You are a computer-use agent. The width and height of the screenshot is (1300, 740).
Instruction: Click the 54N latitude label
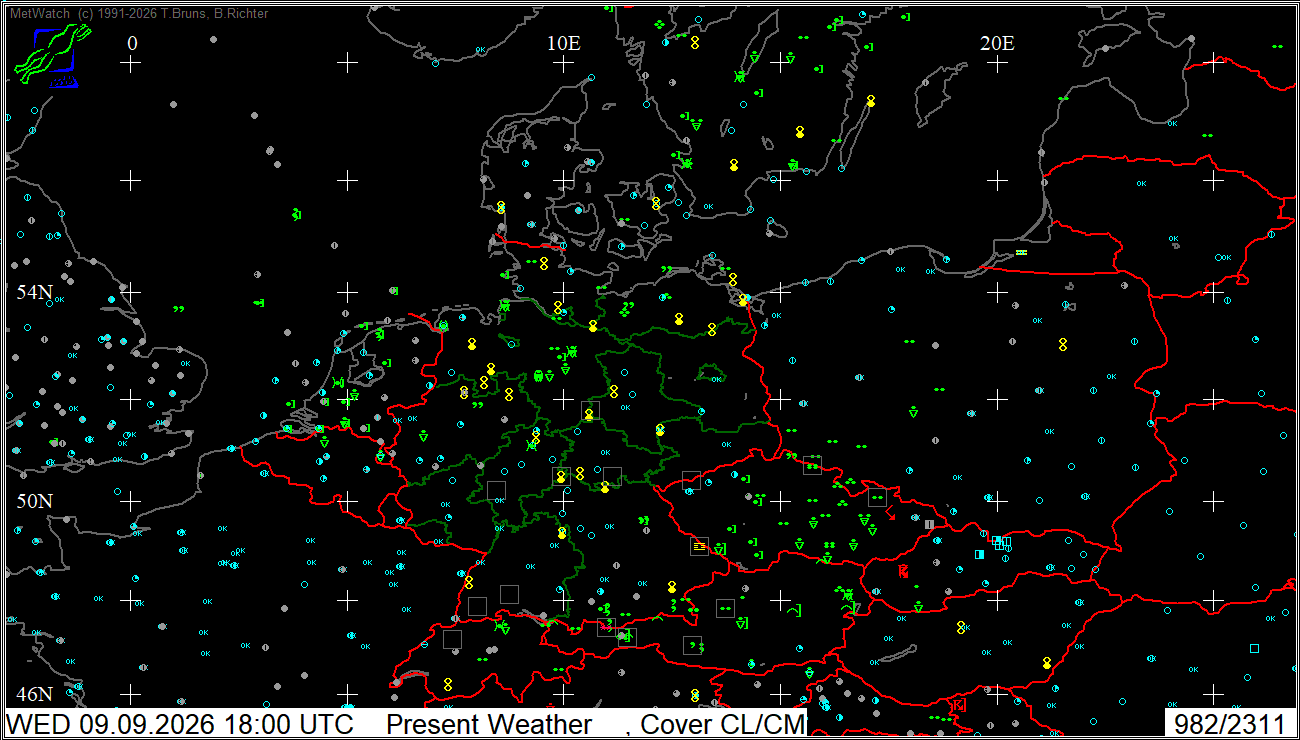pos(34,292)
